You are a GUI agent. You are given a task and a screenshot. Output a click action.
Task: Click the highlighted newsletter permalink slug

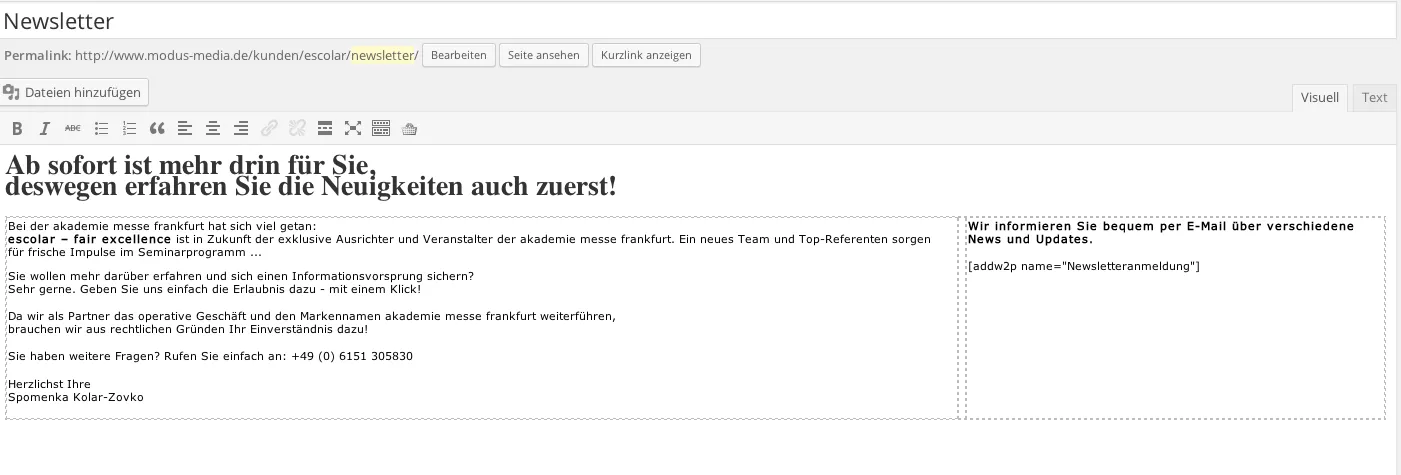pos(382,55)
